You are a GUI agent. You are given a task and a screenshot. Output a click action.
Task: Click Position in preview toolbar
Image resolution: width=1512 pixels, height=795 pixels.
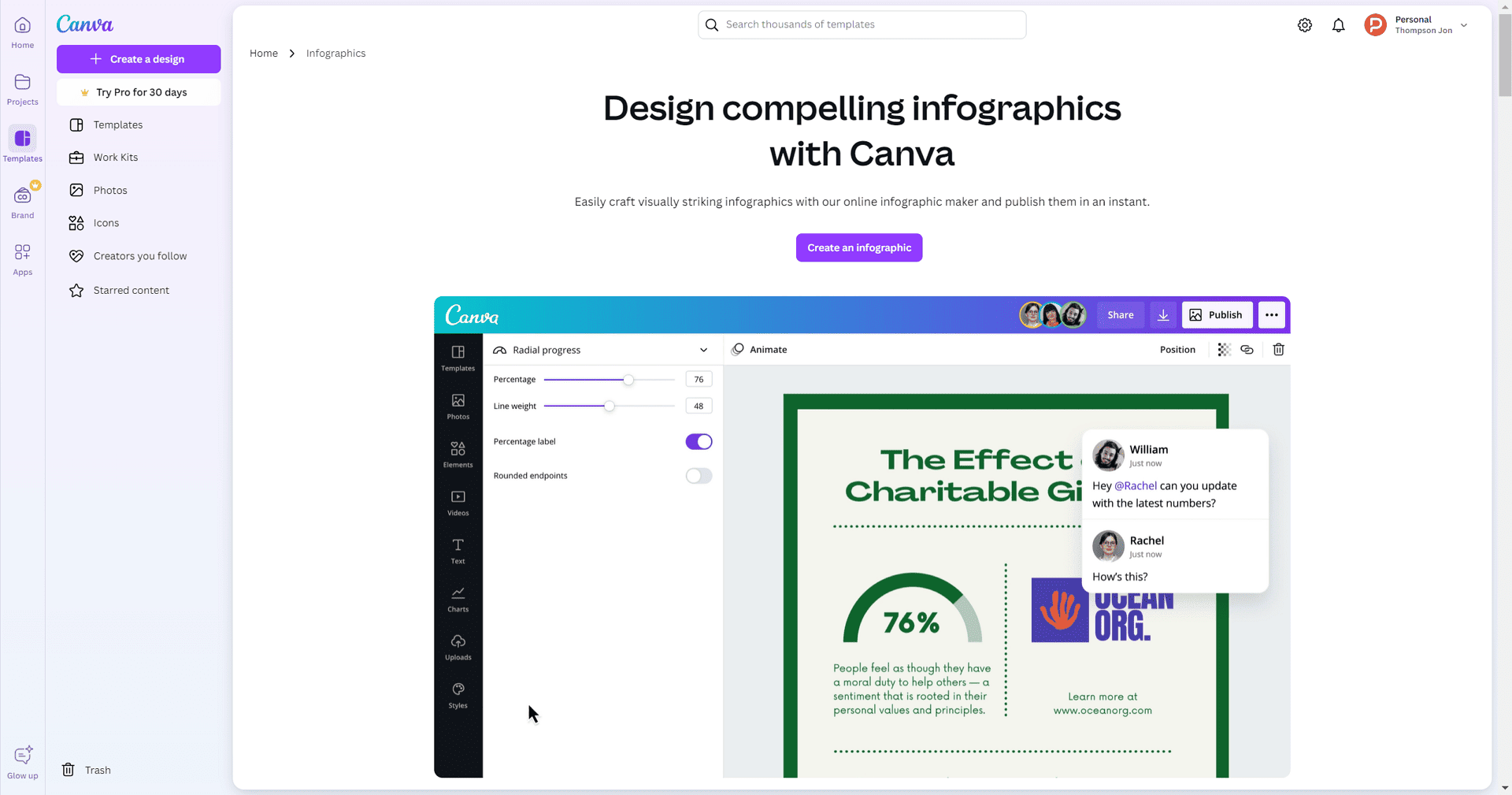point(1177,350)
